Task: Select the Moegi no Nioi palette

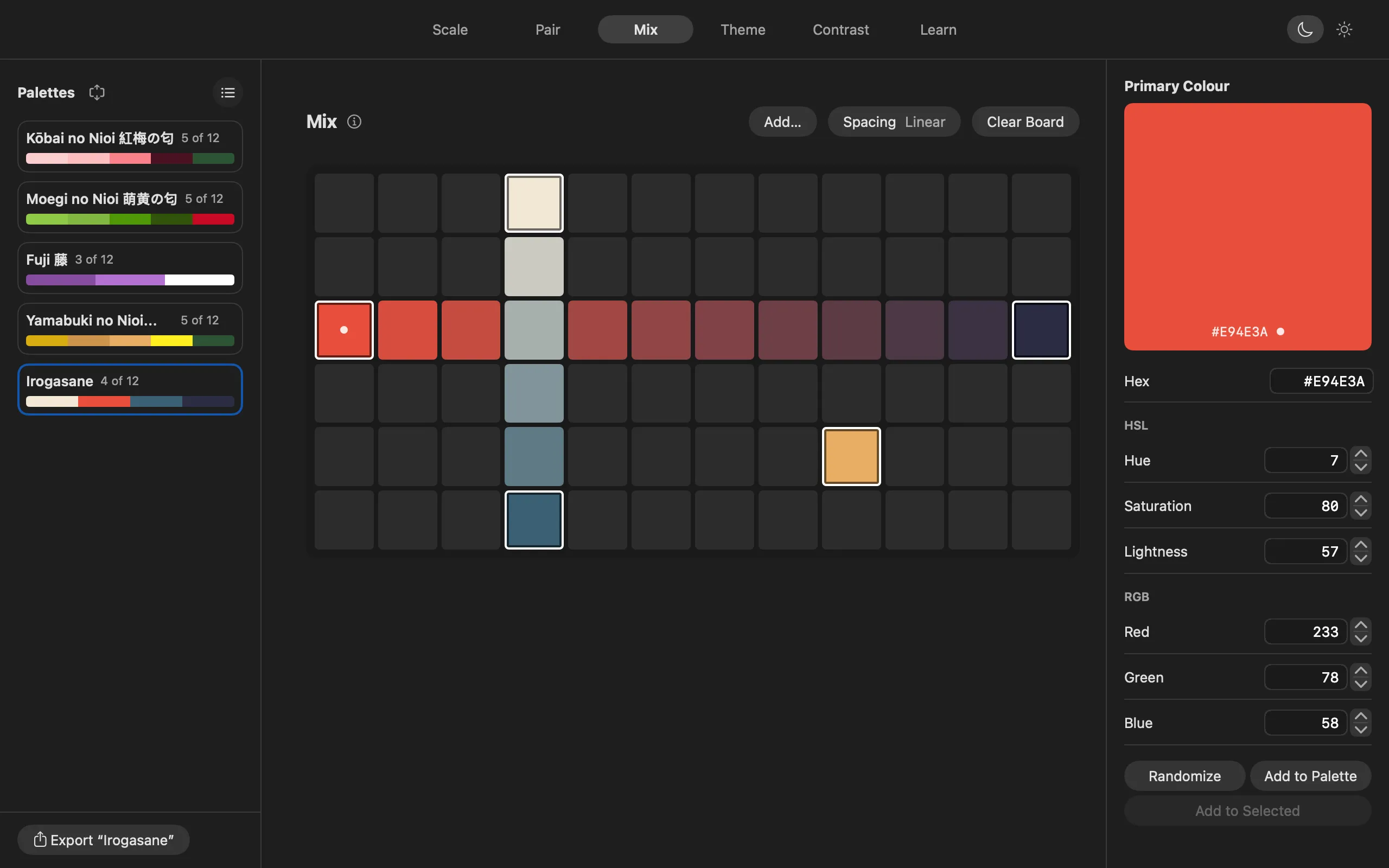Action: (130, 207)
